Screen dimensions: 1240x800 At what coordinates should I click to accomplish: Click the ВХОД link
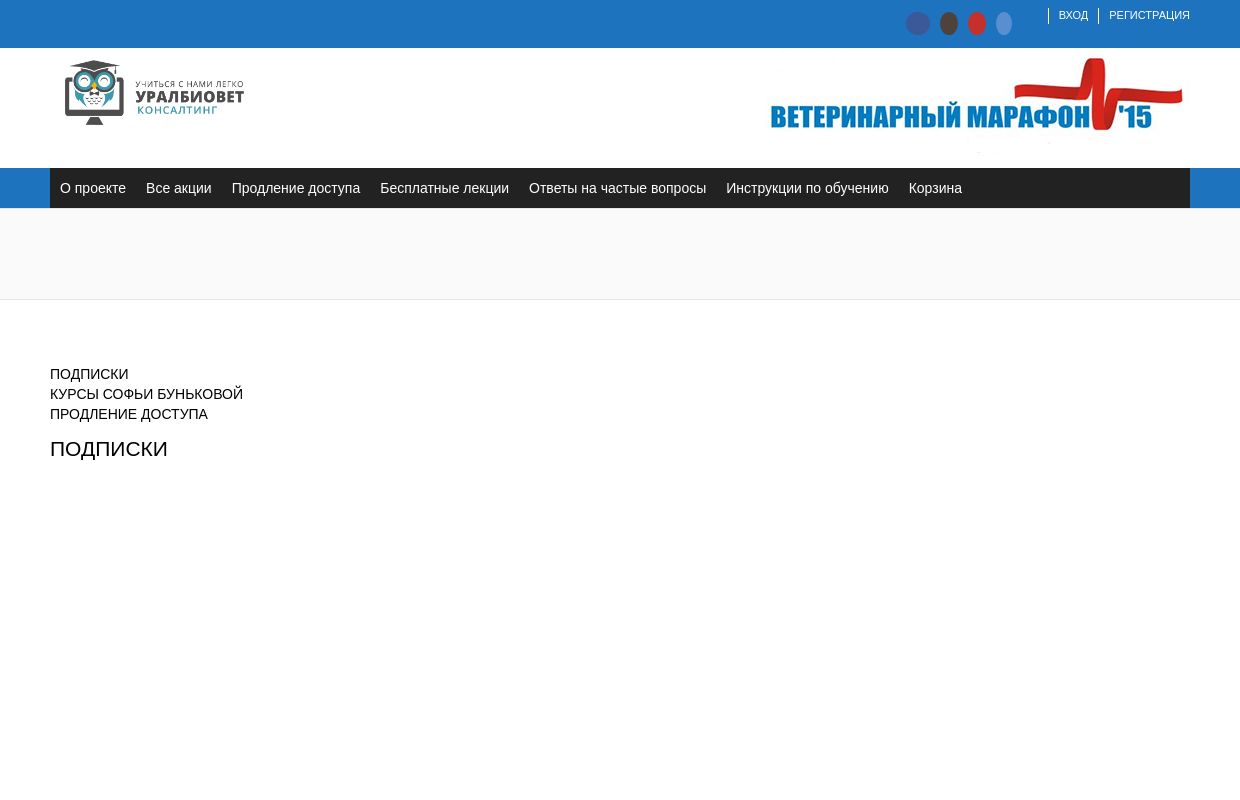pyautogui.click(x=1073, y=15)
